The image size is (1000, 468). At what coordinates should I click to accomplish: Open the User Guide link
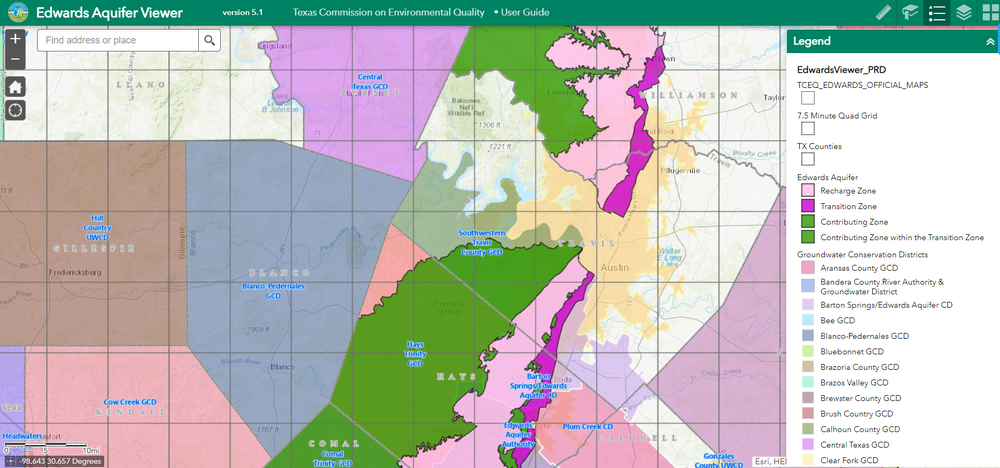coord(524,12)
